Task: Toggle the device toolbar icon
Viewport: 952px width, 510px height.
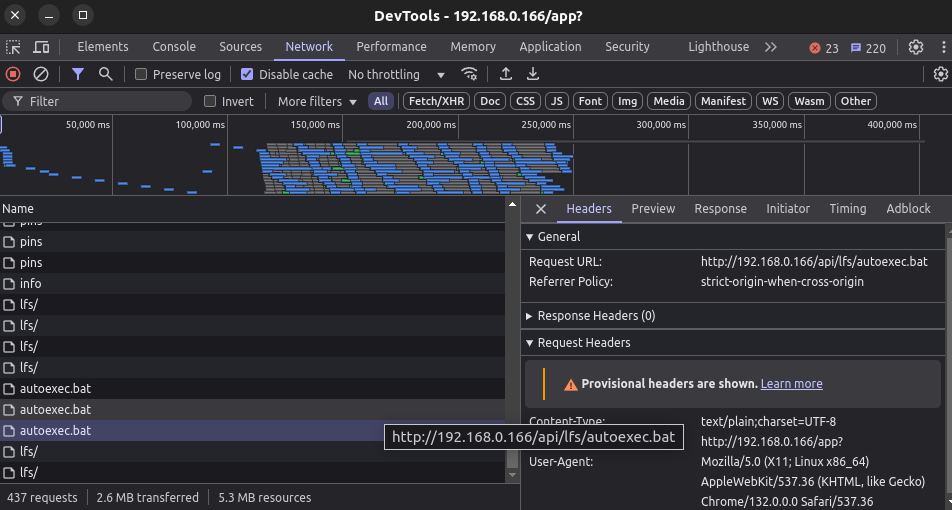Action: click(x=41, y=47)
